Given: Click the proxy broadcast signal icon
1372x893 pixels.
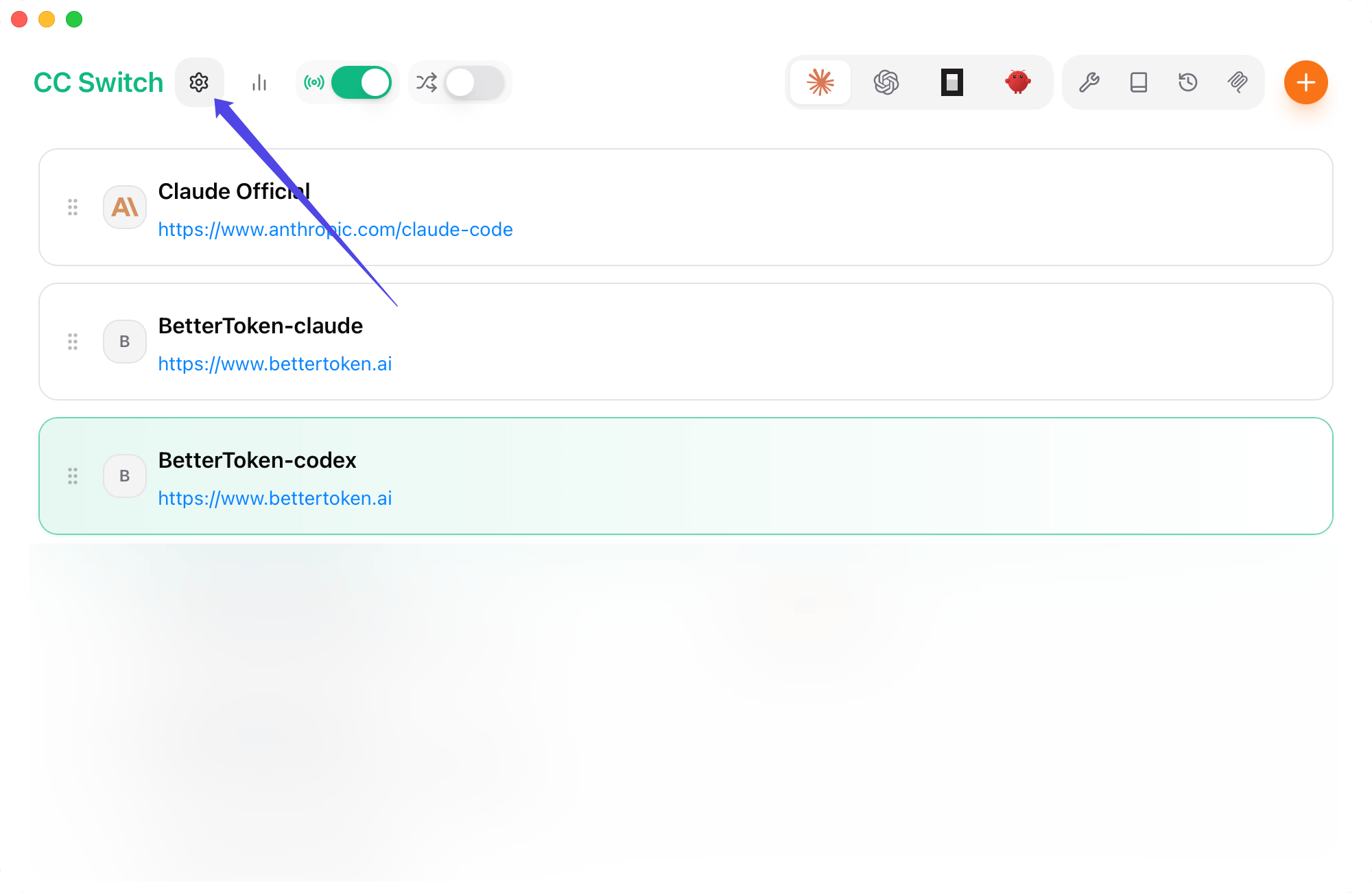Looking at the screenshot, I should tap(314, 82).
